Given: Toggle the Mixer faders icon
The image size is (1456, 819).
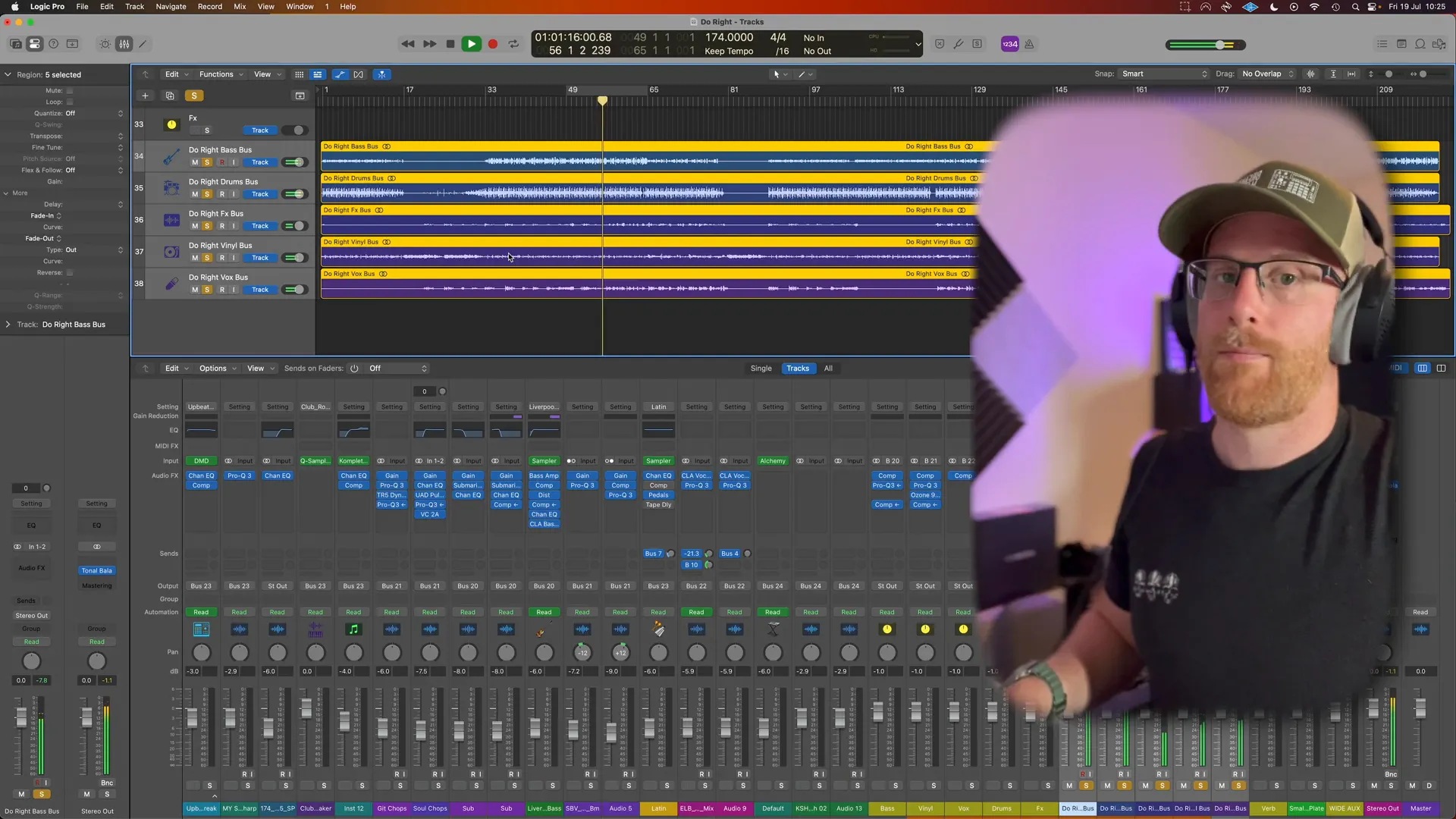Looking at the screenshot, I should (124, 44).
